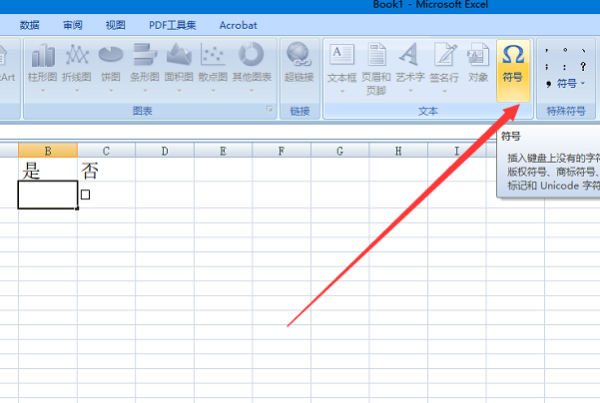Select column G header
The width and height of the screenshot is (600, 403).
pos(340,150)
